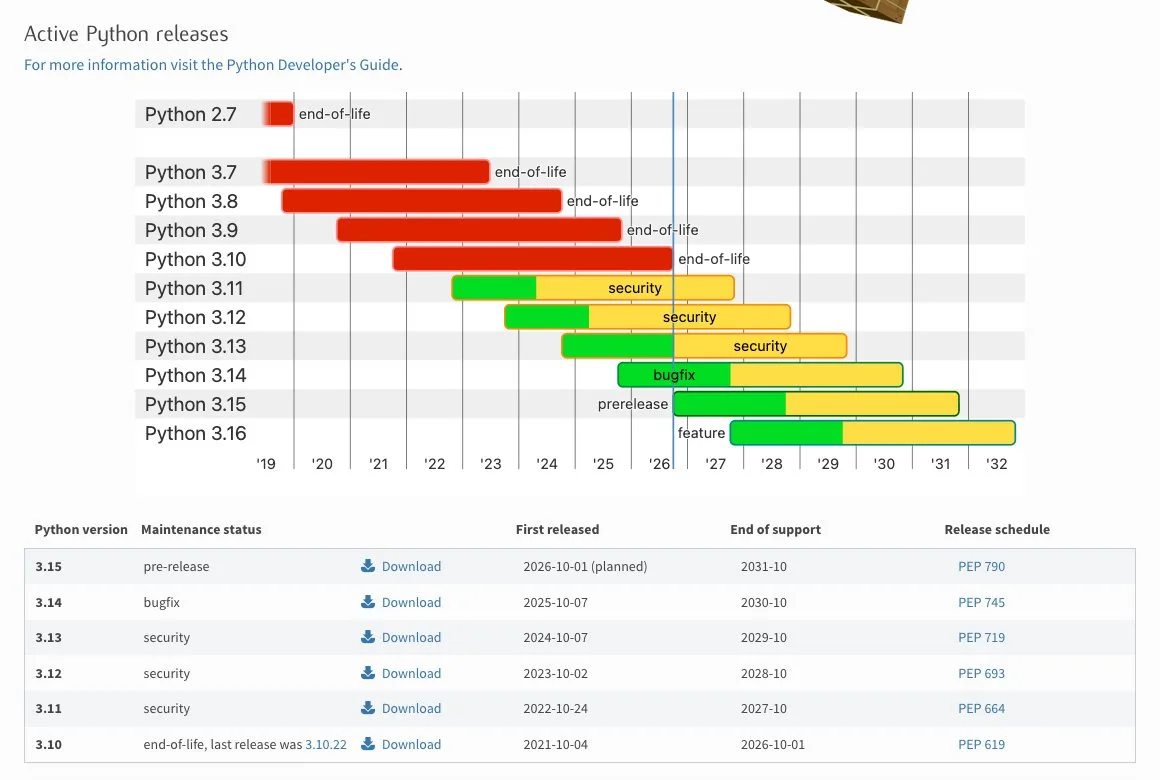Image resolution: width=1160 pixels, height=780 pixels.
Task: Open the PEP 745 release schedule
Action: [981, 602]
